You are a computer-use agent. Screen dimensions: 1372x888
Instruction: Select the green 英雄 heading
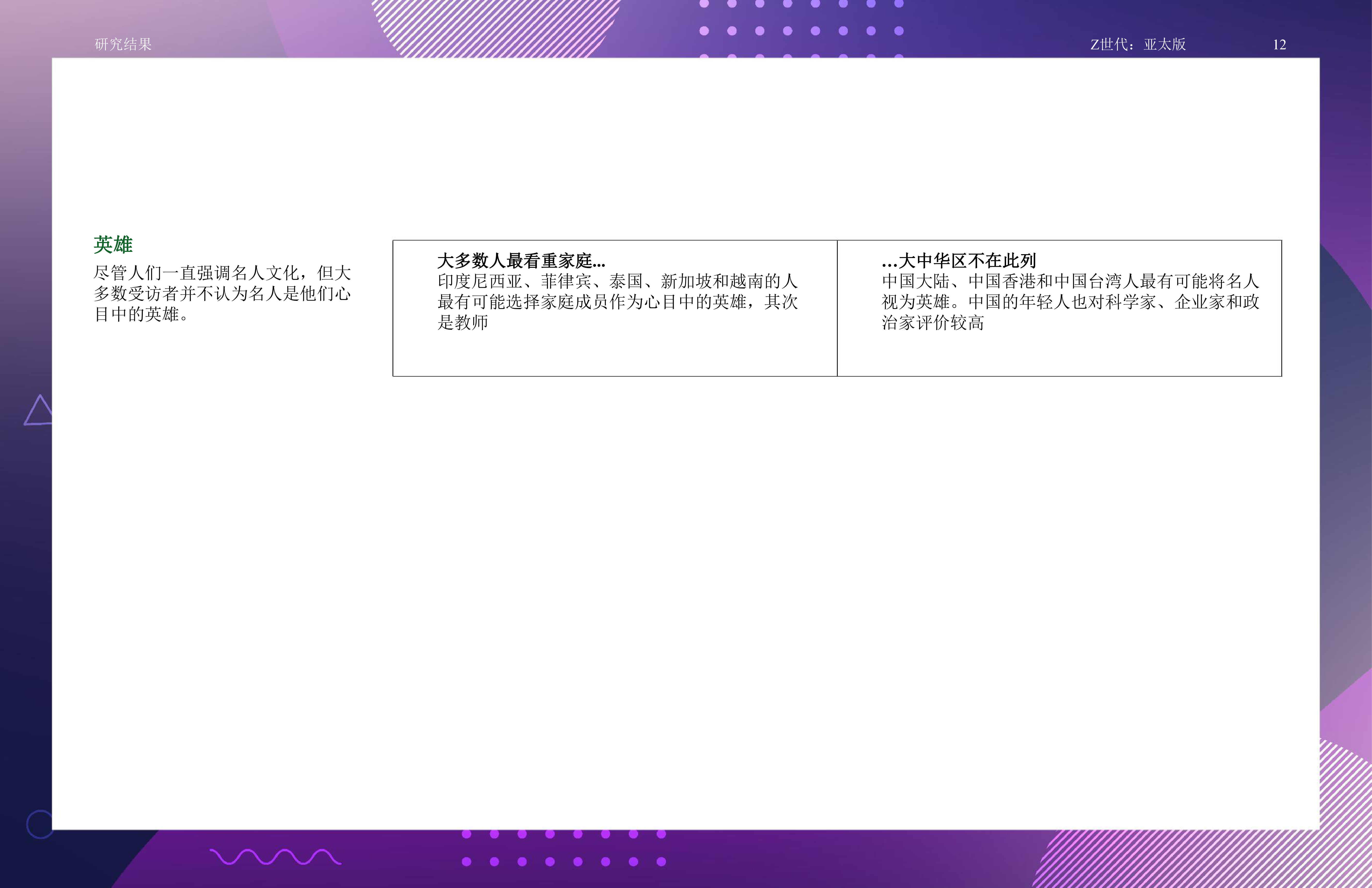pyautogui.click(x=113, y=245)
